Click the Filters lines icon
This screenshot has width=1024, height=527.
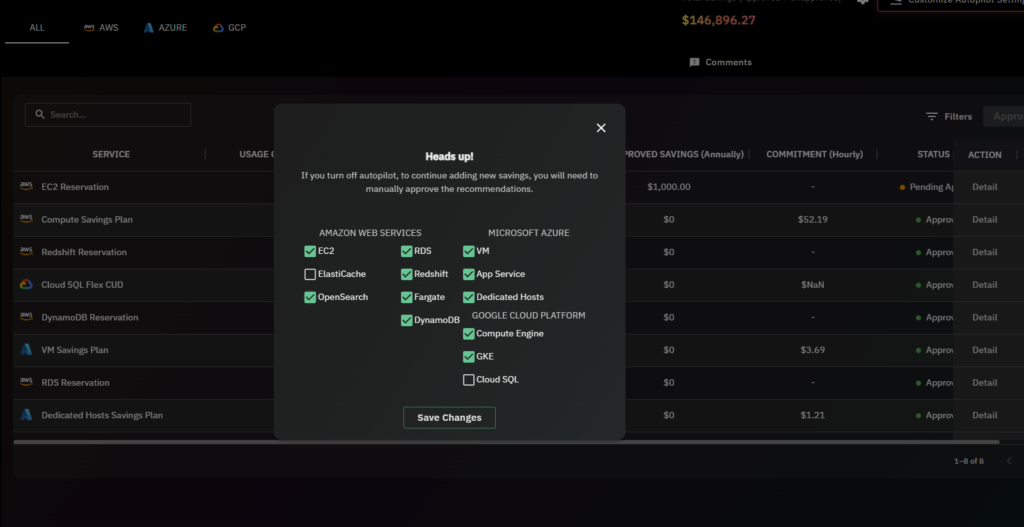[x=932, y=116]
